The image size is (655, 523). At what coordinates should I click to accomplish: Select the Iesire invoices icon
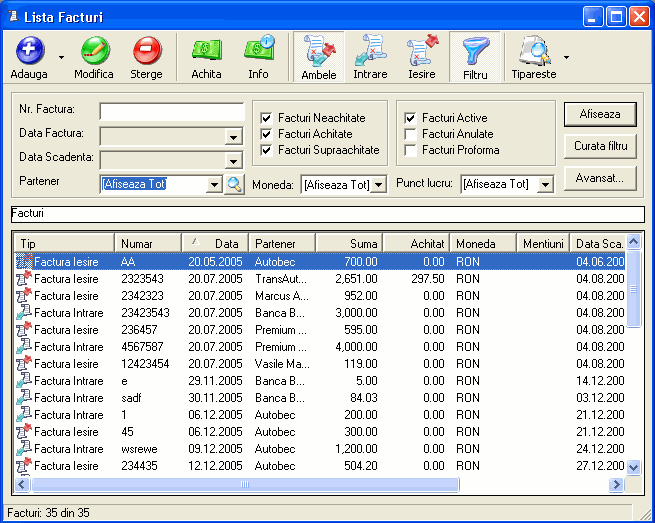pyautogui.click(x=422, y=50)
